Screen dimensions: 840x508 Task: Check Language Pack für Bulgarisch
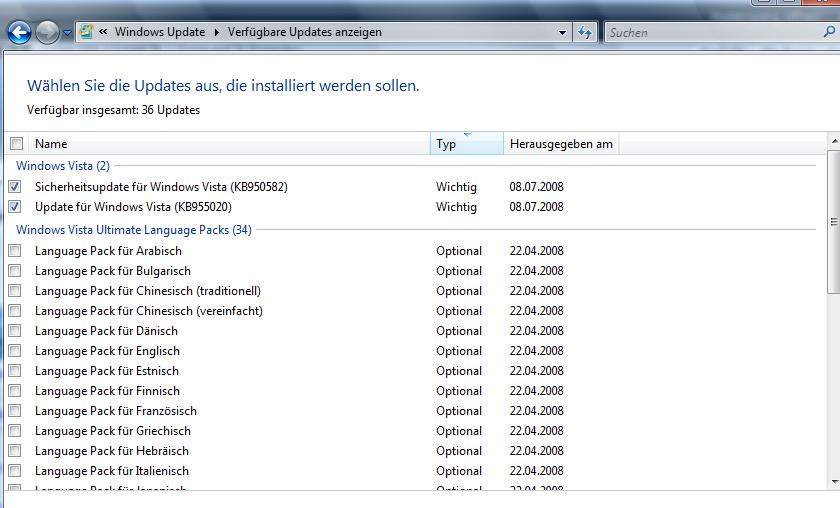coord(14,271)
